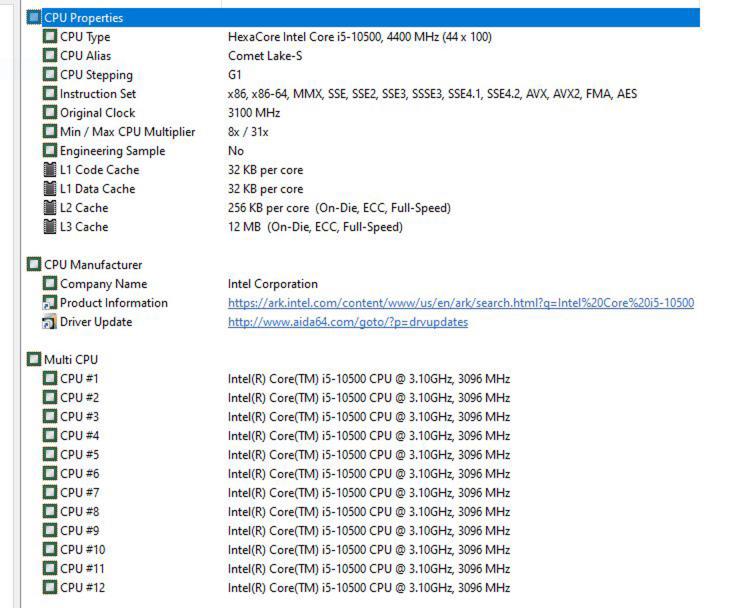Screen dimensions: 744x608
Task: Select the CPU #12 label
Action: pyautogui.click(x=82, y=588)
